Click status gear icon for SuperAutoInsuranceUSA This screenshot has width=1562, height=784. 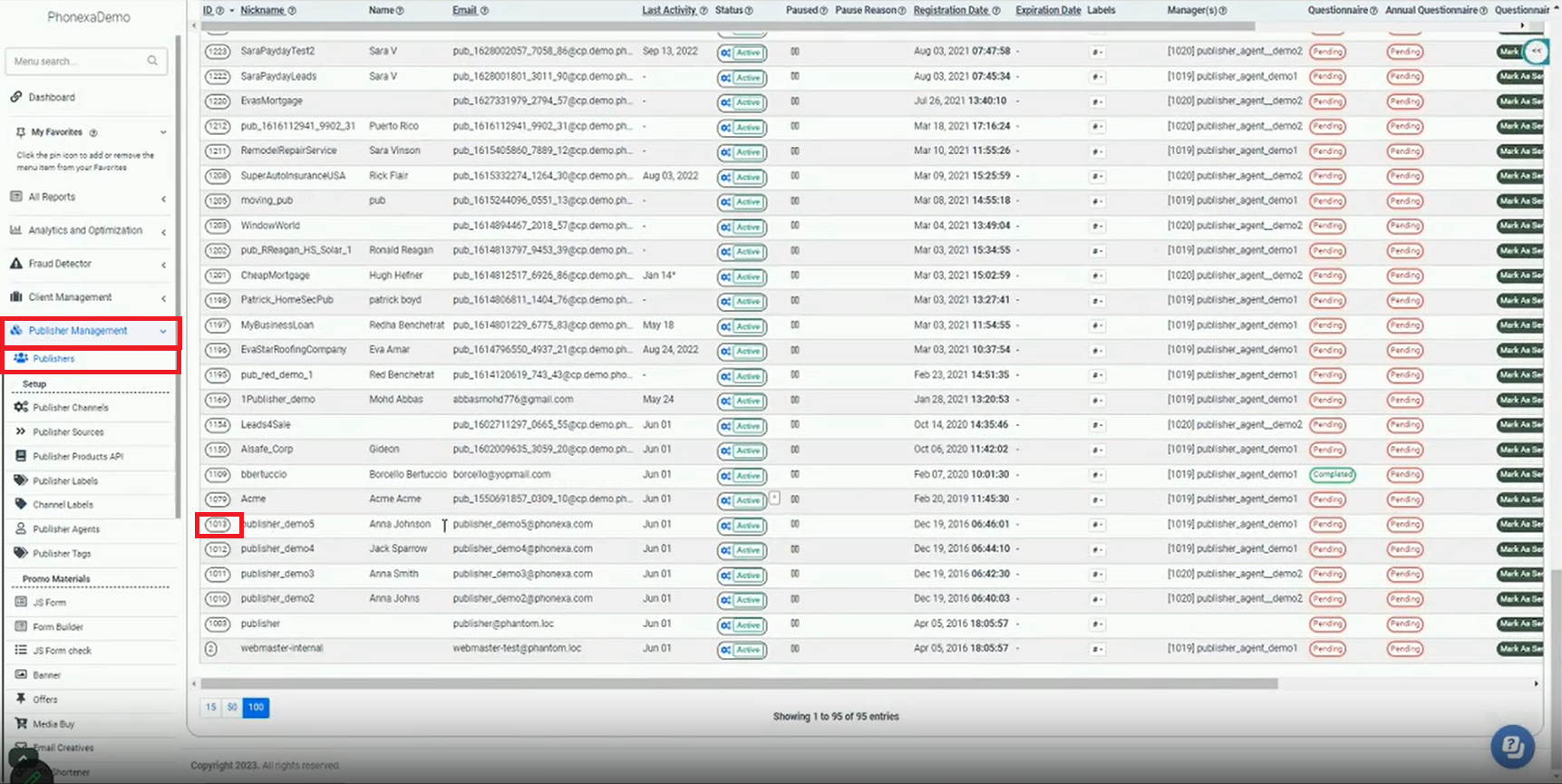tap(725, 178)
